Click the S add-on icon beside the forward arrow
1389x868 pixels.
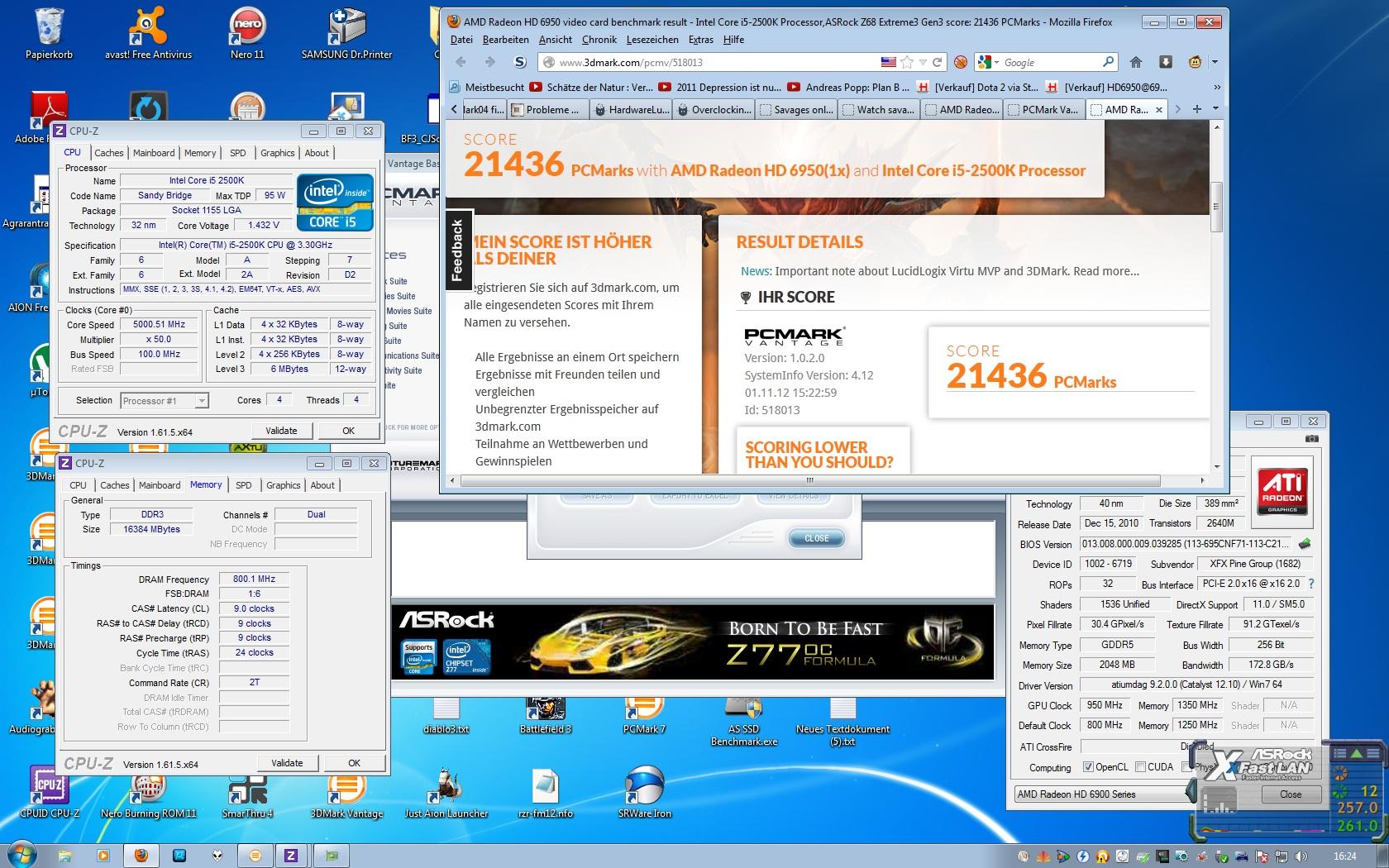coord(519,62)
